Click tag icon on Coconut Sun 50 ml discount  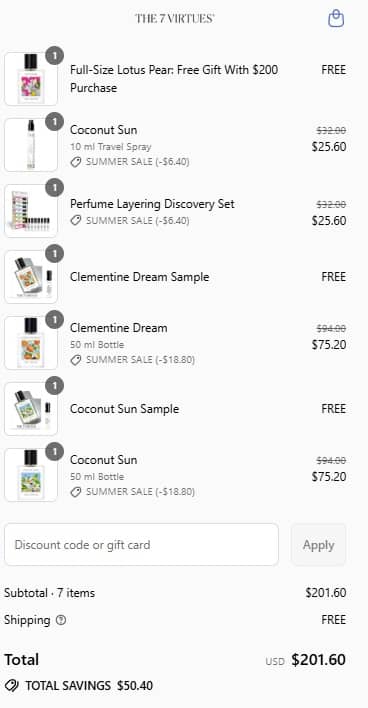[76, 492]
